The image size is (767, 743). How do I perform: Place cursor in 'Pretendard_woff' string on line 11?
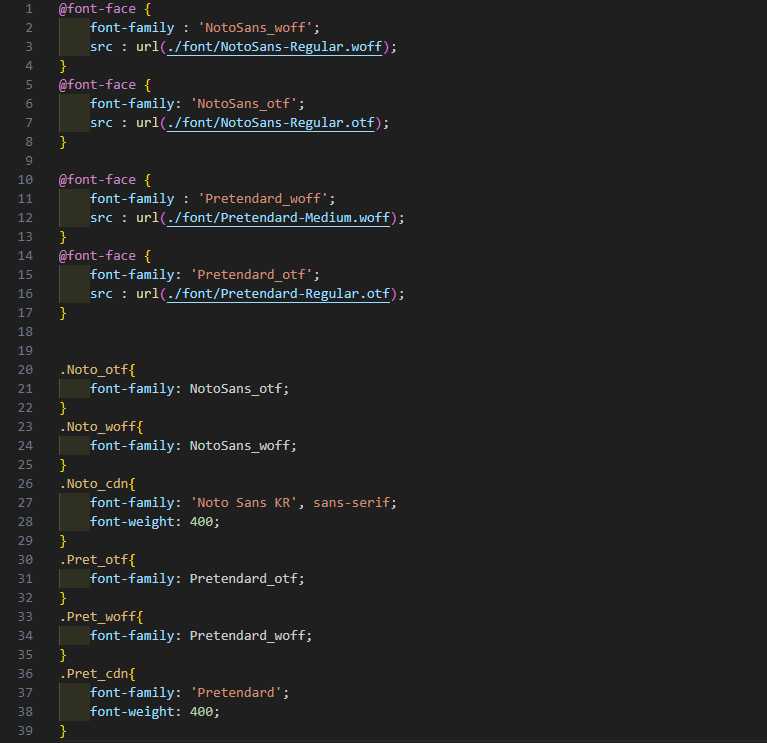(263, 199)
